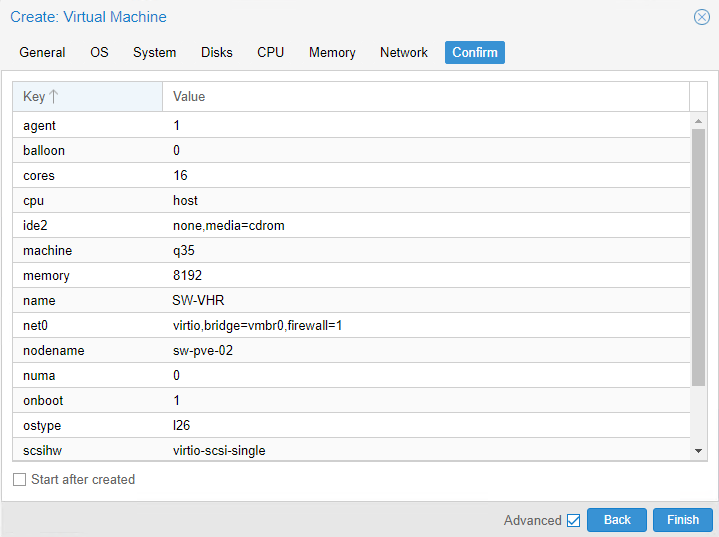Image resolution: width=719 pixels, height=537 pixels.
Task: Click the memory value 8192
Action: click(x=188, y=275)
